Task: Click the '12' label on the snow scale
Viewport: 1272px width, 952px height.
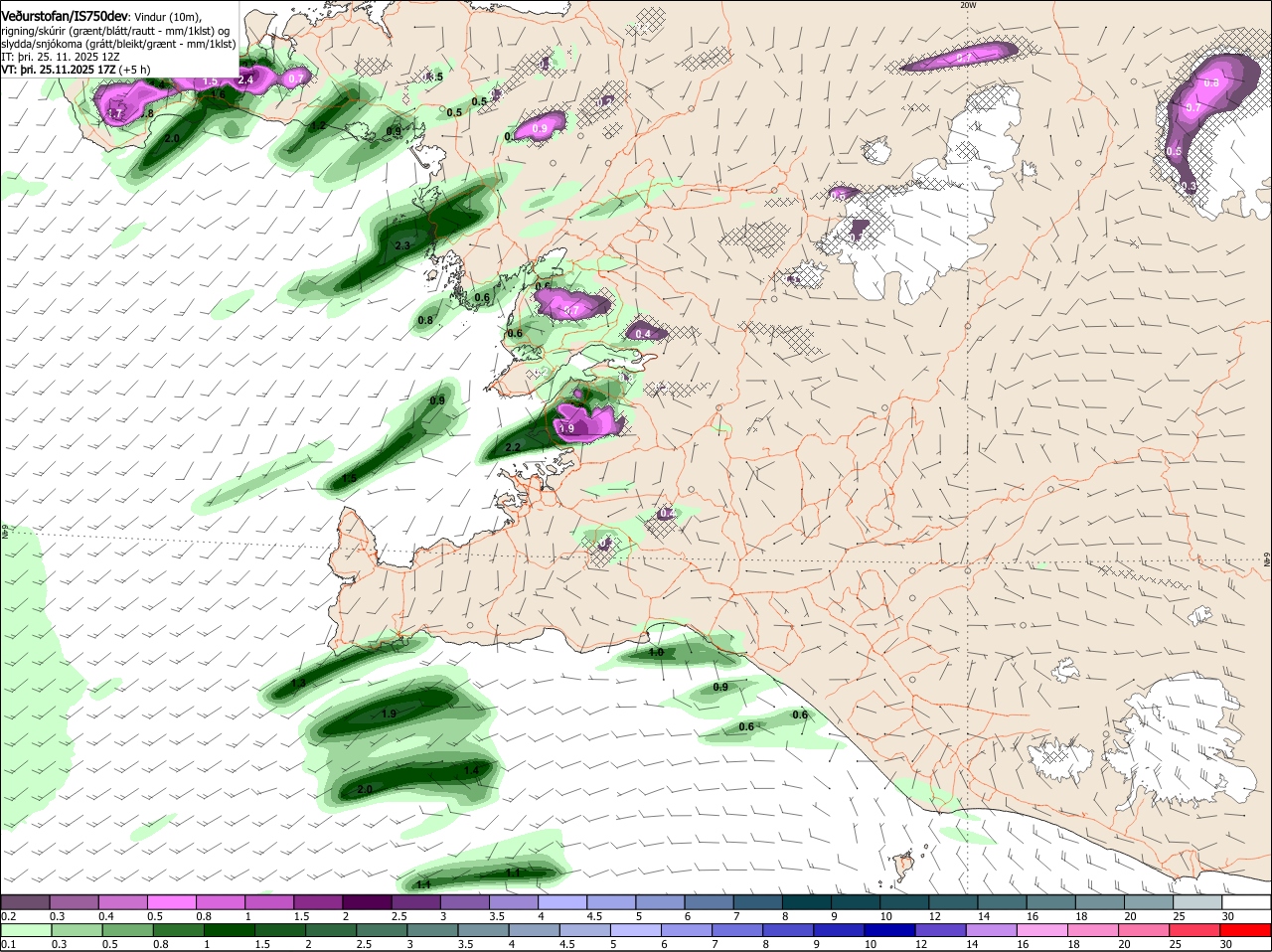Action: (x=933, y=915)
